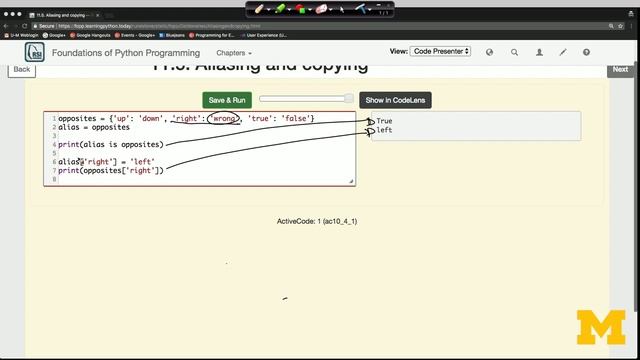The image size is (640, 360).
Task: Open the U-M Weblogin bookmark
Action: tap(21, 35)
